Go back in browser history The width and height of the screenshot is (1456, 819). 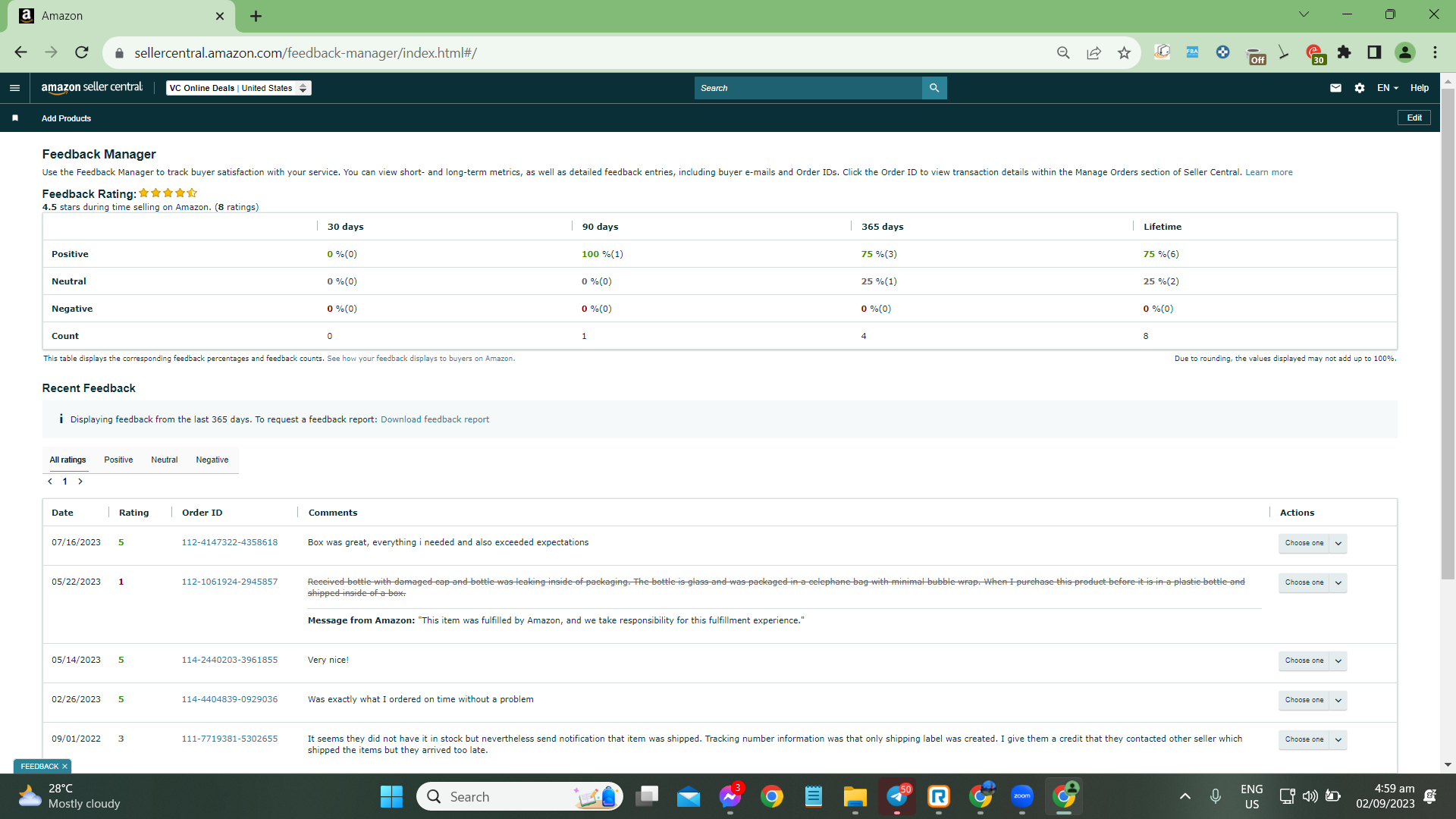(x=20, y=52)
